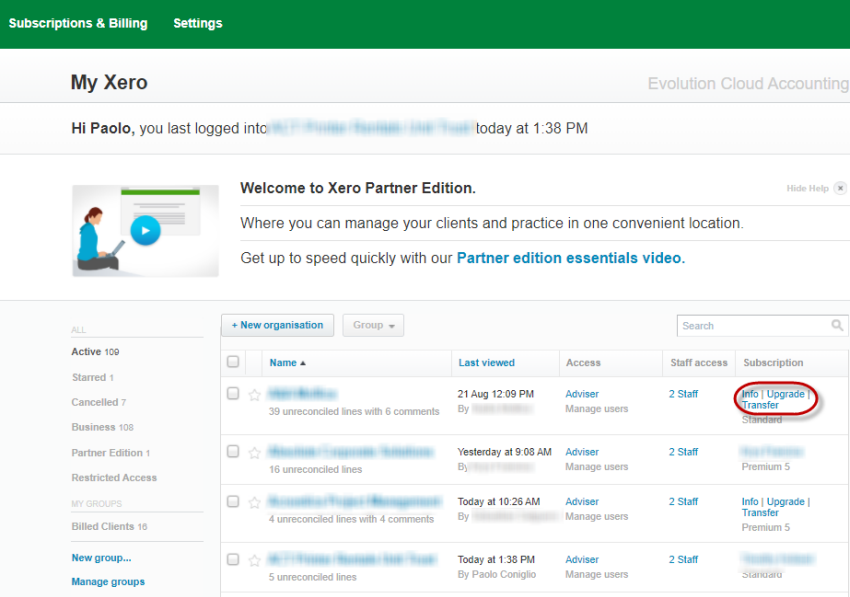Click Manage users in Today 10:26 AM row

[597, 517]
